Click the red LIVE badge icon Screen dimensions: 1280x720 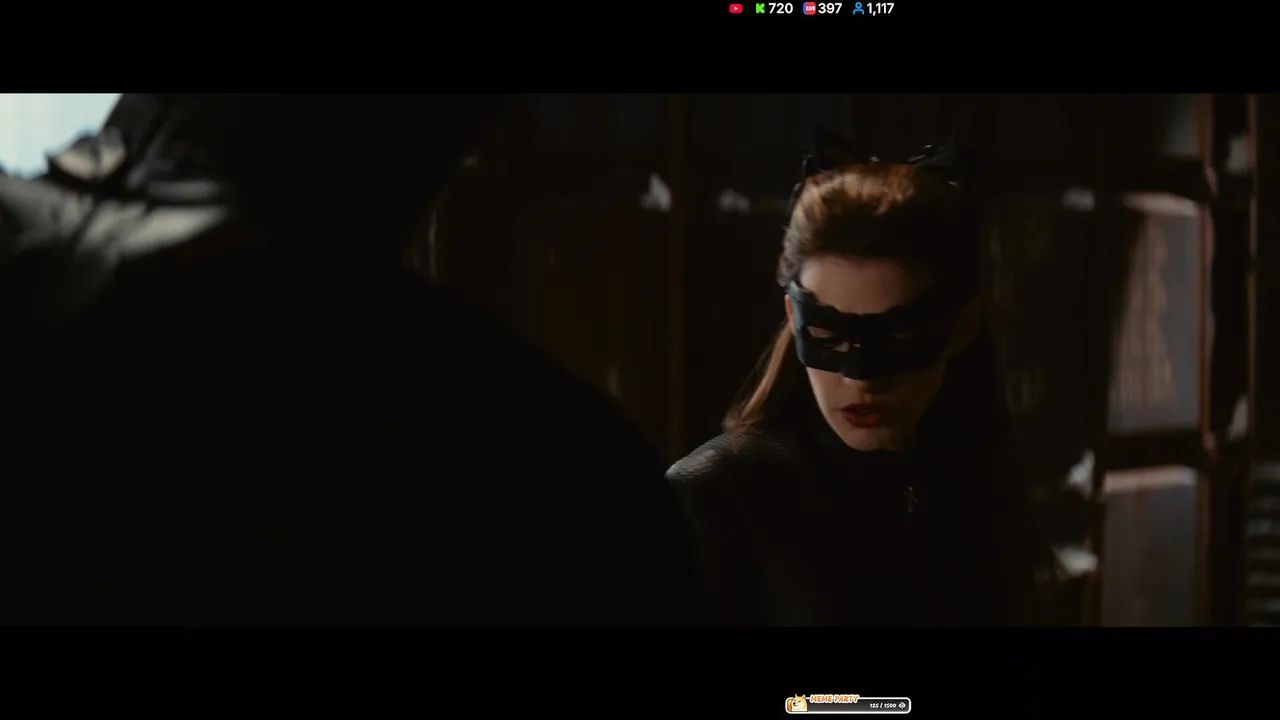809,8
